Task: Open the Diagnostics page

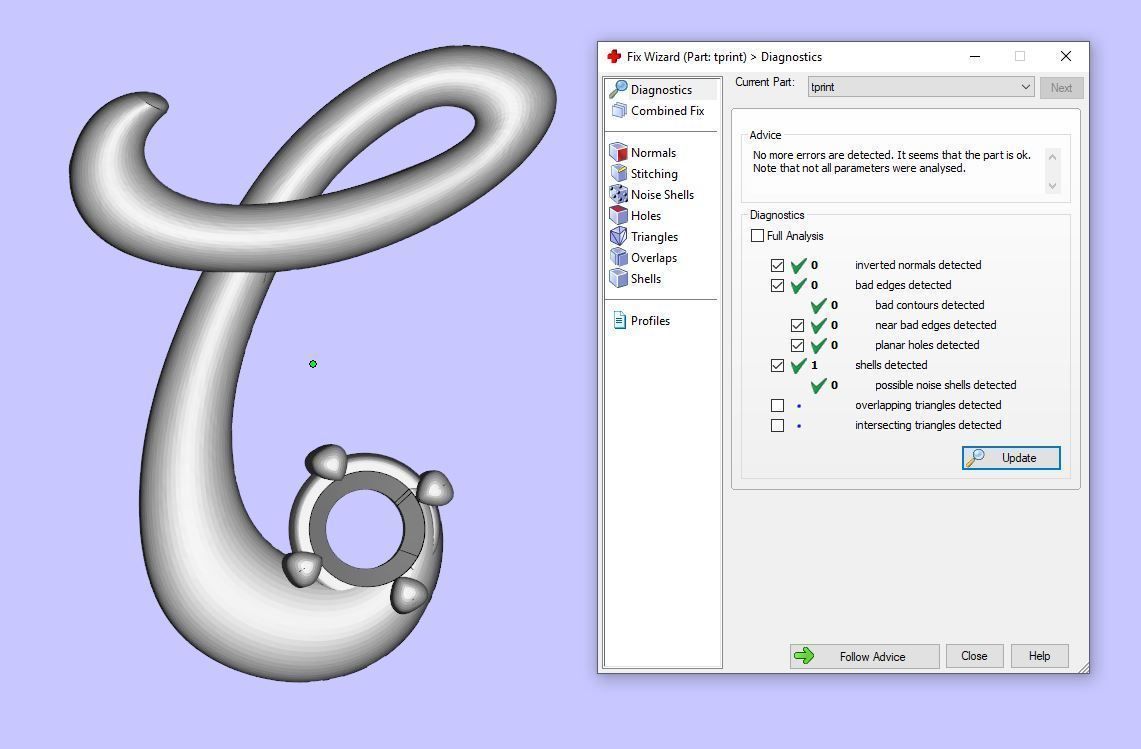Action: (662, 90)
